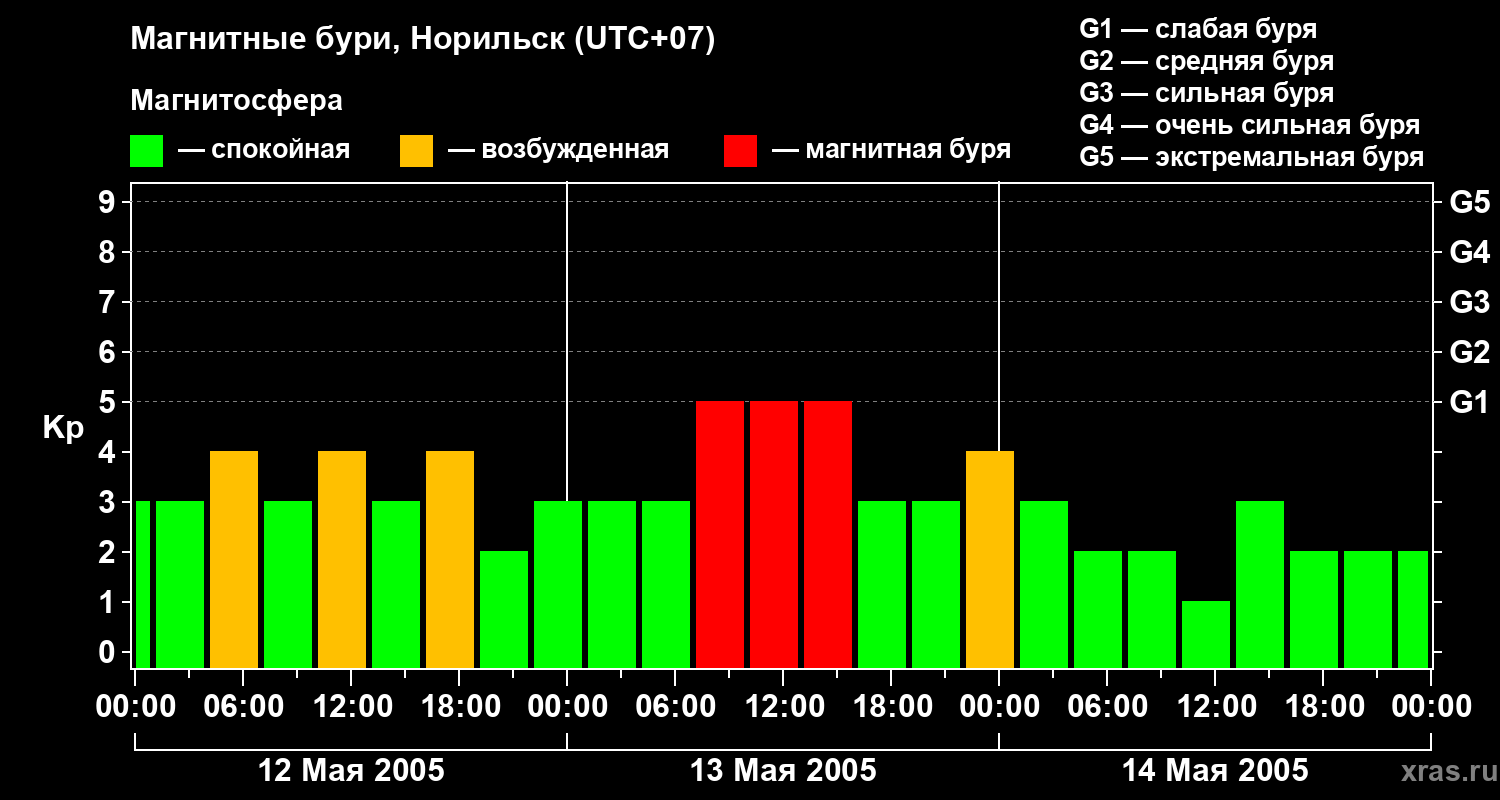This screenshot has height=800, width=1500.
Task: Click the '— магнитная буря' legend label
Action: pyautogui.click(x=892, y=150)
